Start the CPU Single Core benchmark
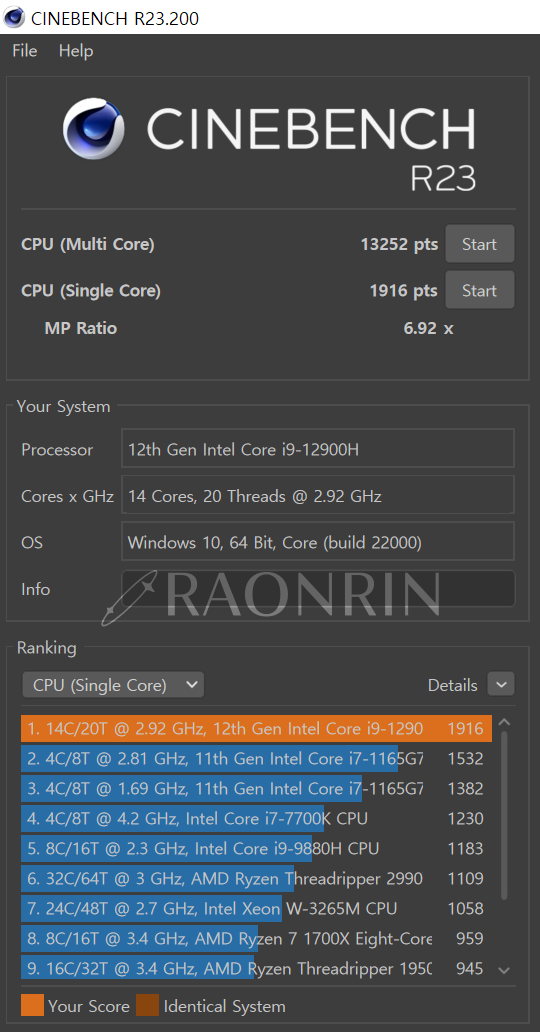 pyautogui.click(x=479, y=290)
